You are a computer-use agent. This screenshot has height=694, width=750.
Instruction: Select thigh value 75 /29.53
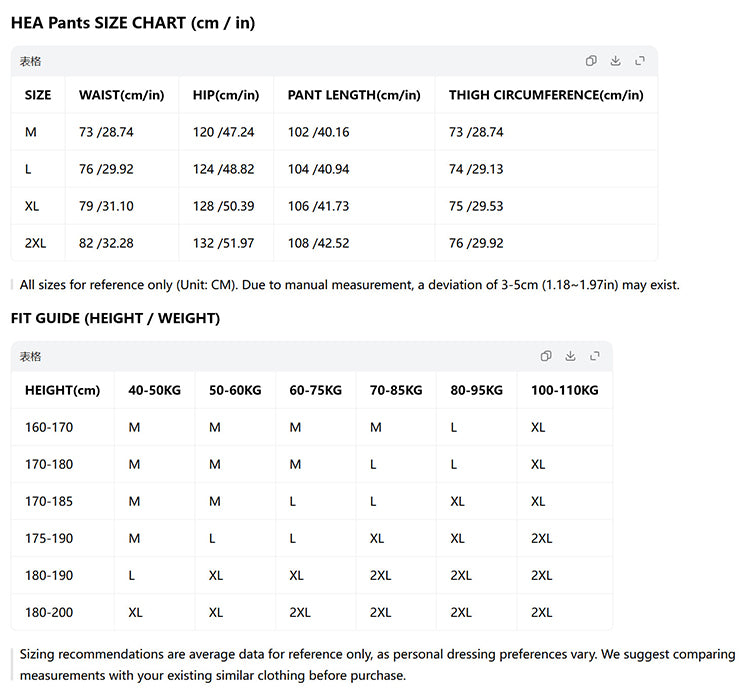click(x=476, y=206)
